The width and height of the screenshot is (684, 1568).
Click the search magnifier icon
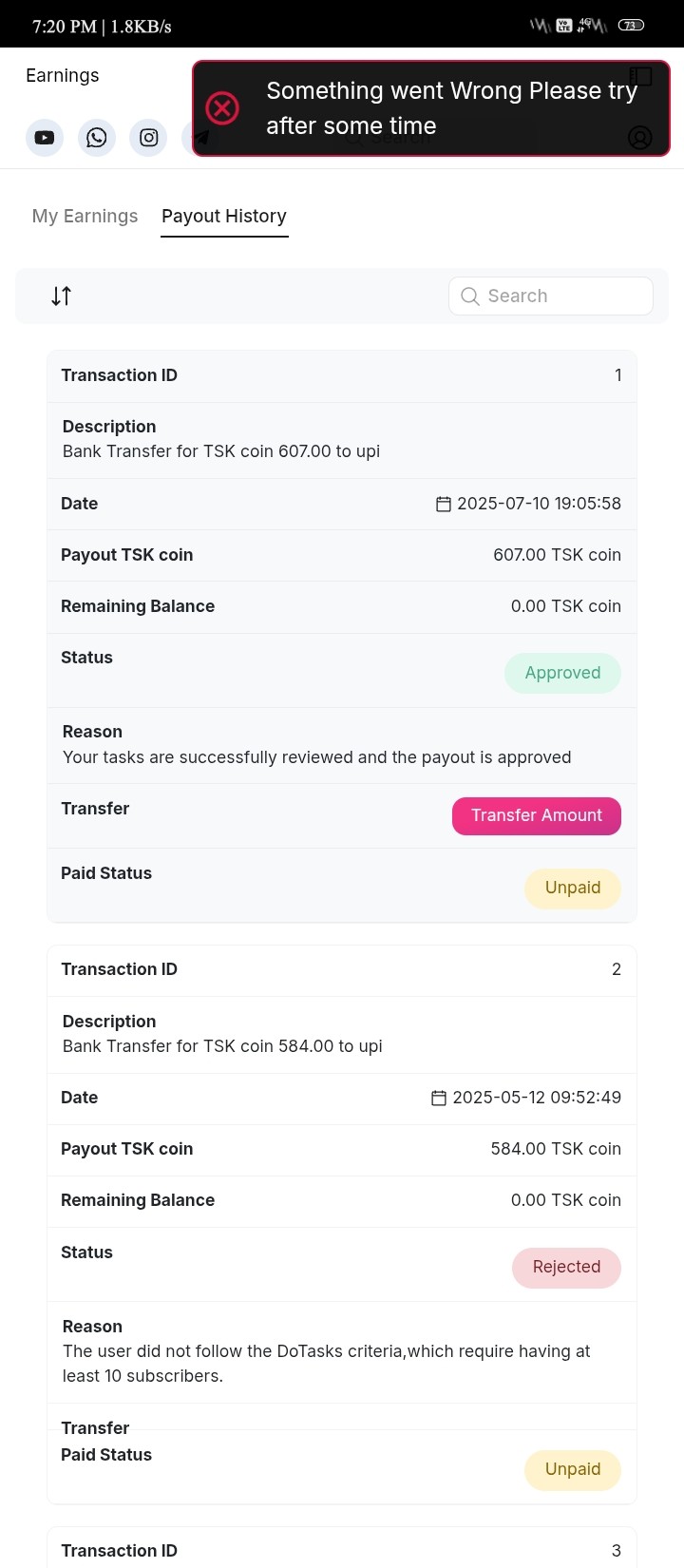(469, 296)
